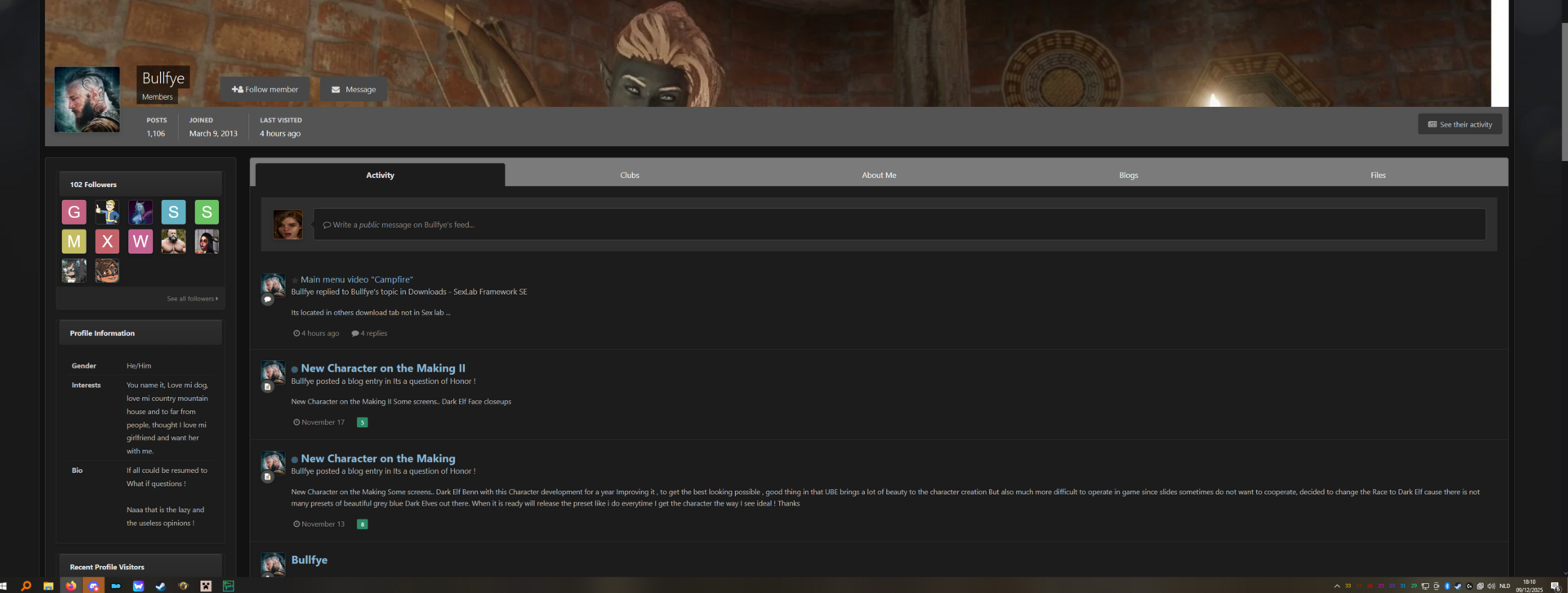The height and width of the screenshot is (593, 1568).
Task: Open follower avatar with letter X
Action: [107, 242]
